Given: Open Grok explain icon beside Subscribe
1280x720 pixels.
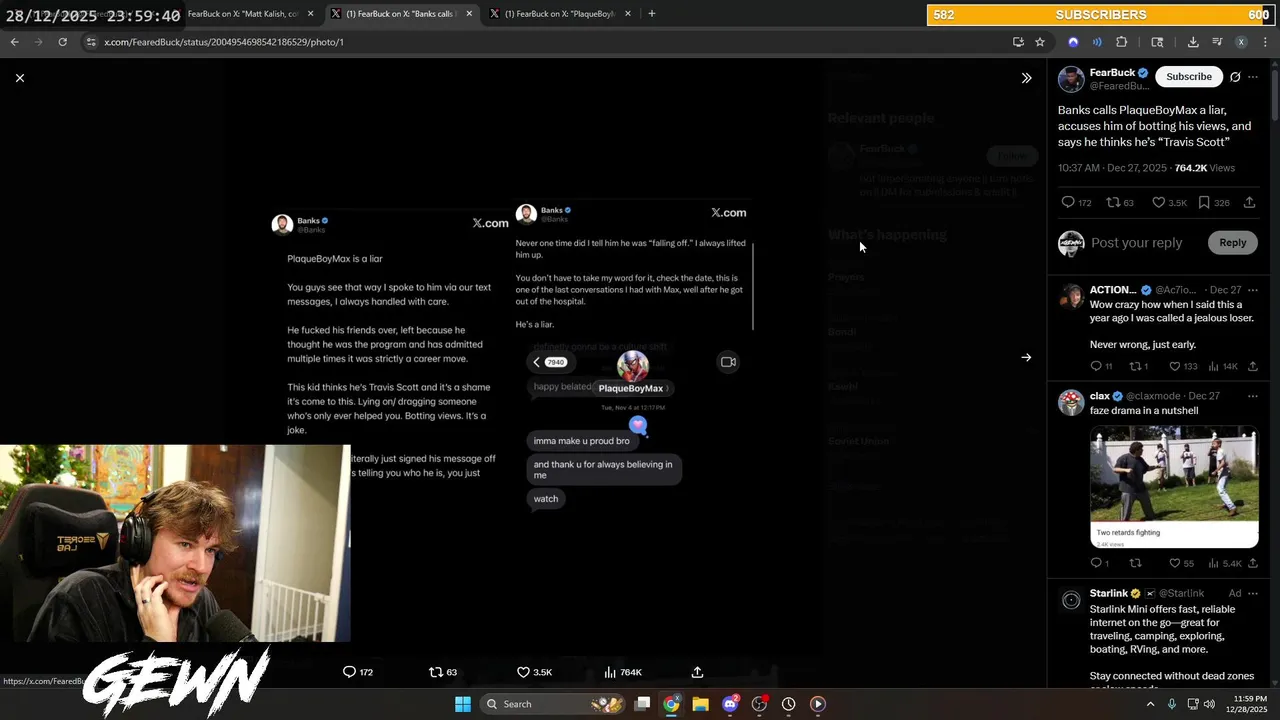Looking at the screenshot, I should [x=1235, y=77].
